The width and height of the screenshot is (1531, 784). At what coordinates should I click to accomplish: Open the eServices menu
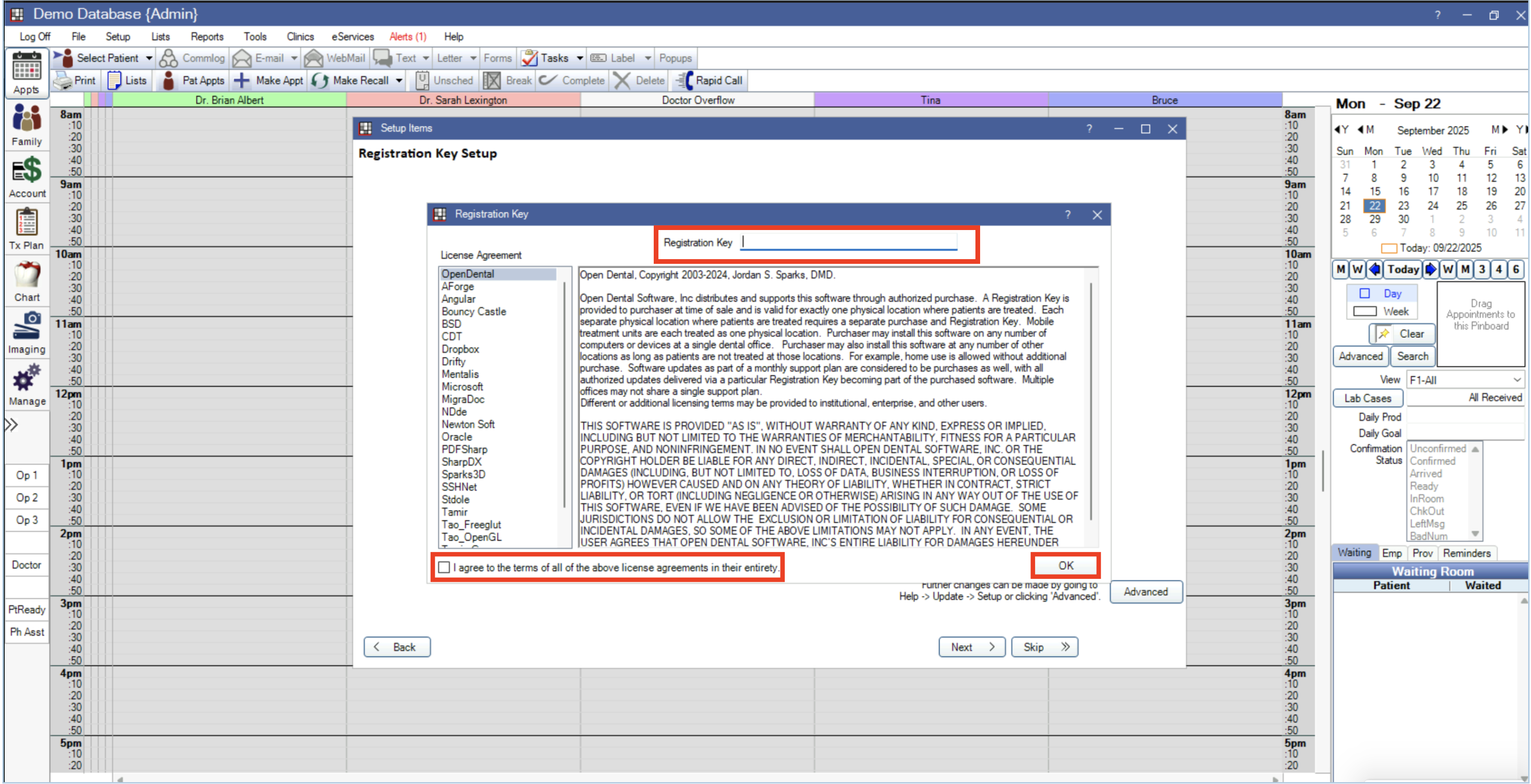click(x=352, y=37)
